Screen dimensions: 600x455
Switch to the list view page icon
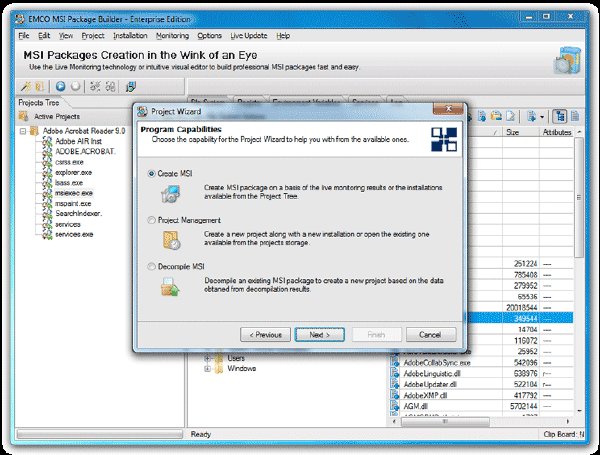(575, 116)
